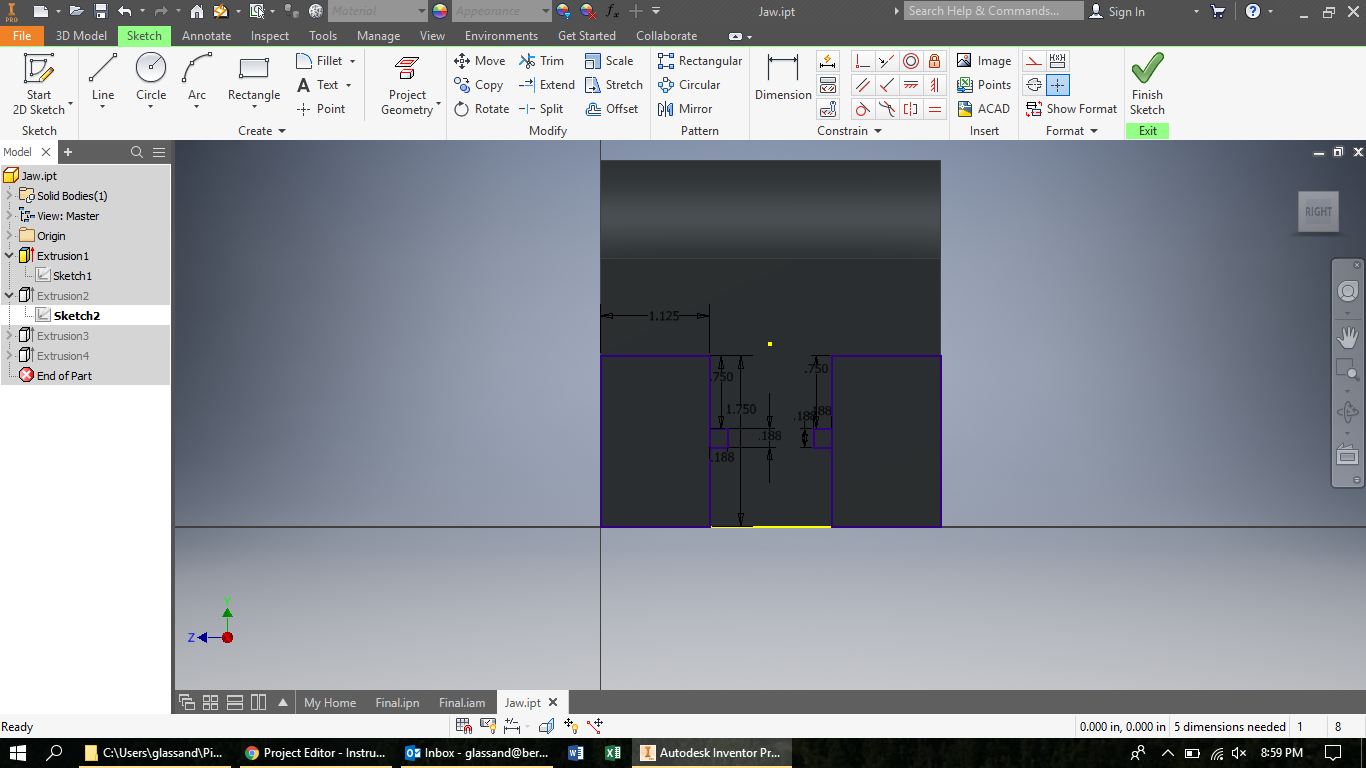Open the Fillet dropdown arrow
The height and width of the screenshot is (768, 1366).
click(x=352, y=61)
